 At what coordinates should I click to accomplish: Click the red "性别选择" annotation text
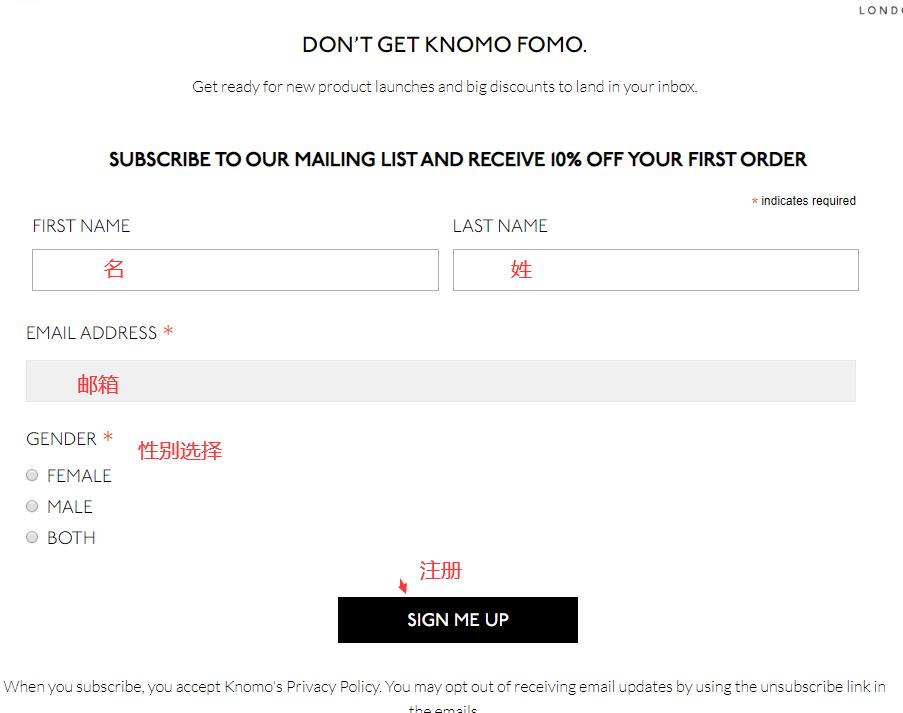pyautogui.click(x=180, y=451)
